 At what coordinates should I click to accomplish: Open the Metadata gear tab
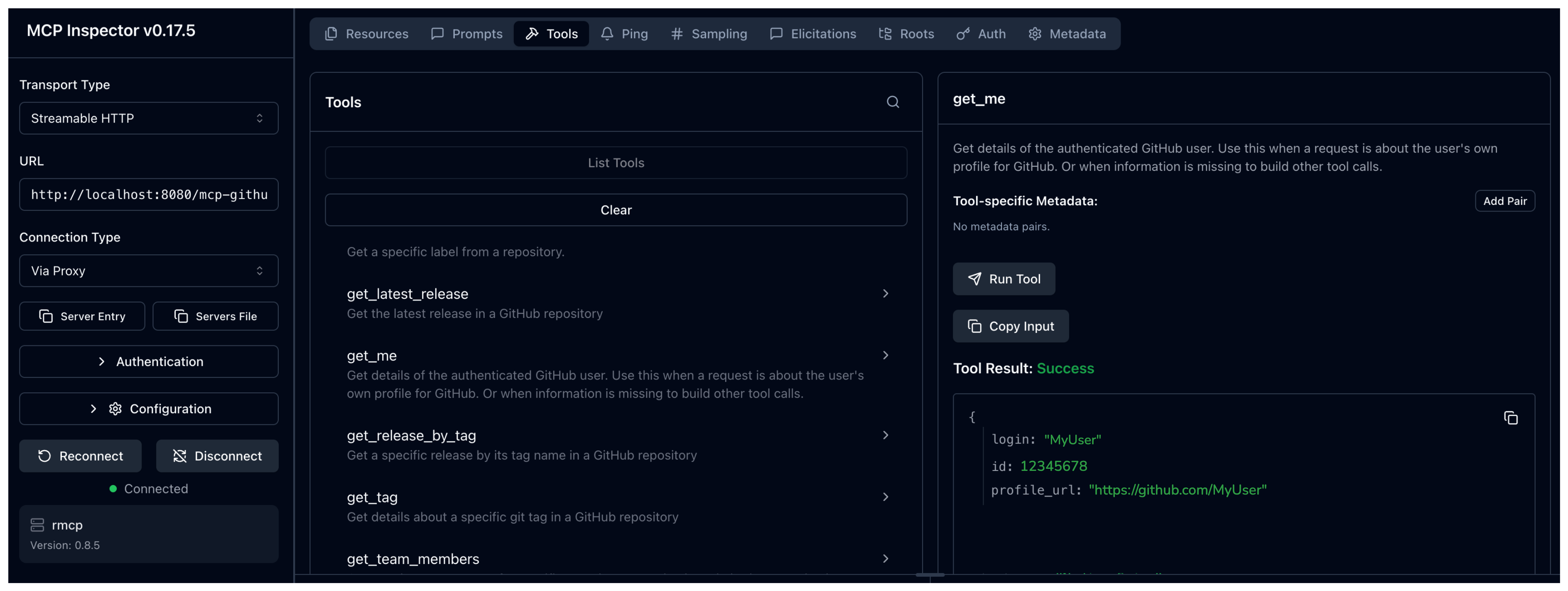pos(1066,34)
